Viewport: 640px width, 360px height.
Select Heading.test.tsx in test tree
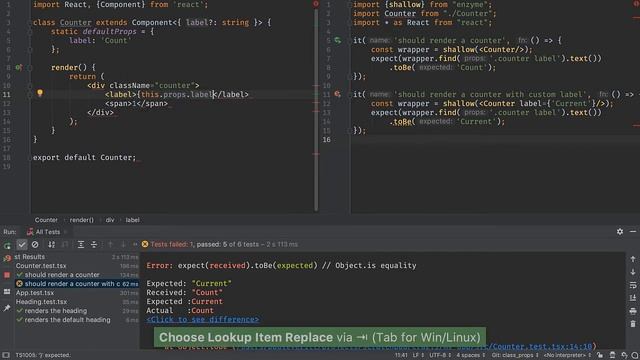41,302
